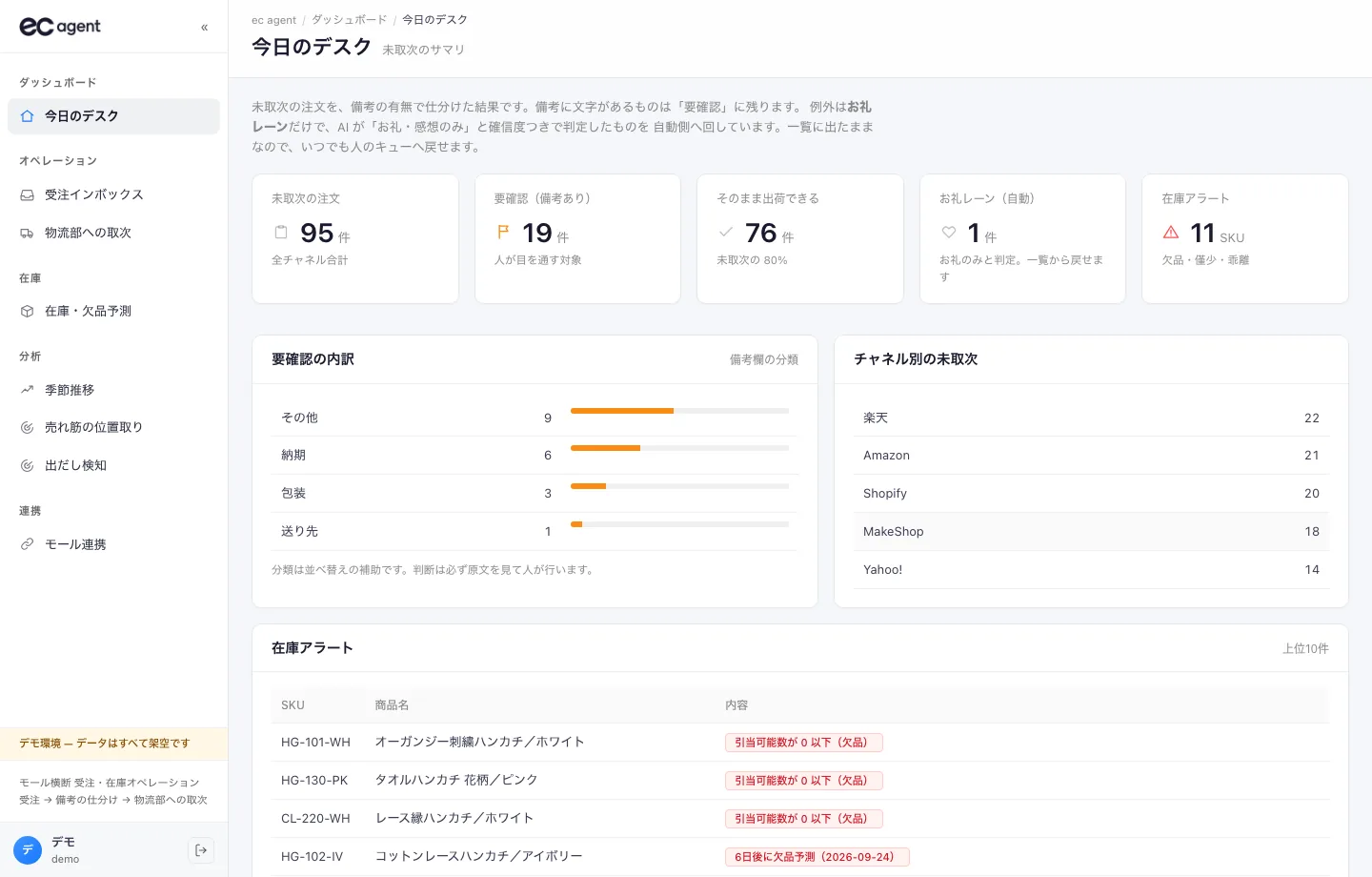Image resolution: width=1372 pixels, height=877 pixels.
Task: Select the その他 row in 要確認の内訳
Action: [x=535, y=418]
